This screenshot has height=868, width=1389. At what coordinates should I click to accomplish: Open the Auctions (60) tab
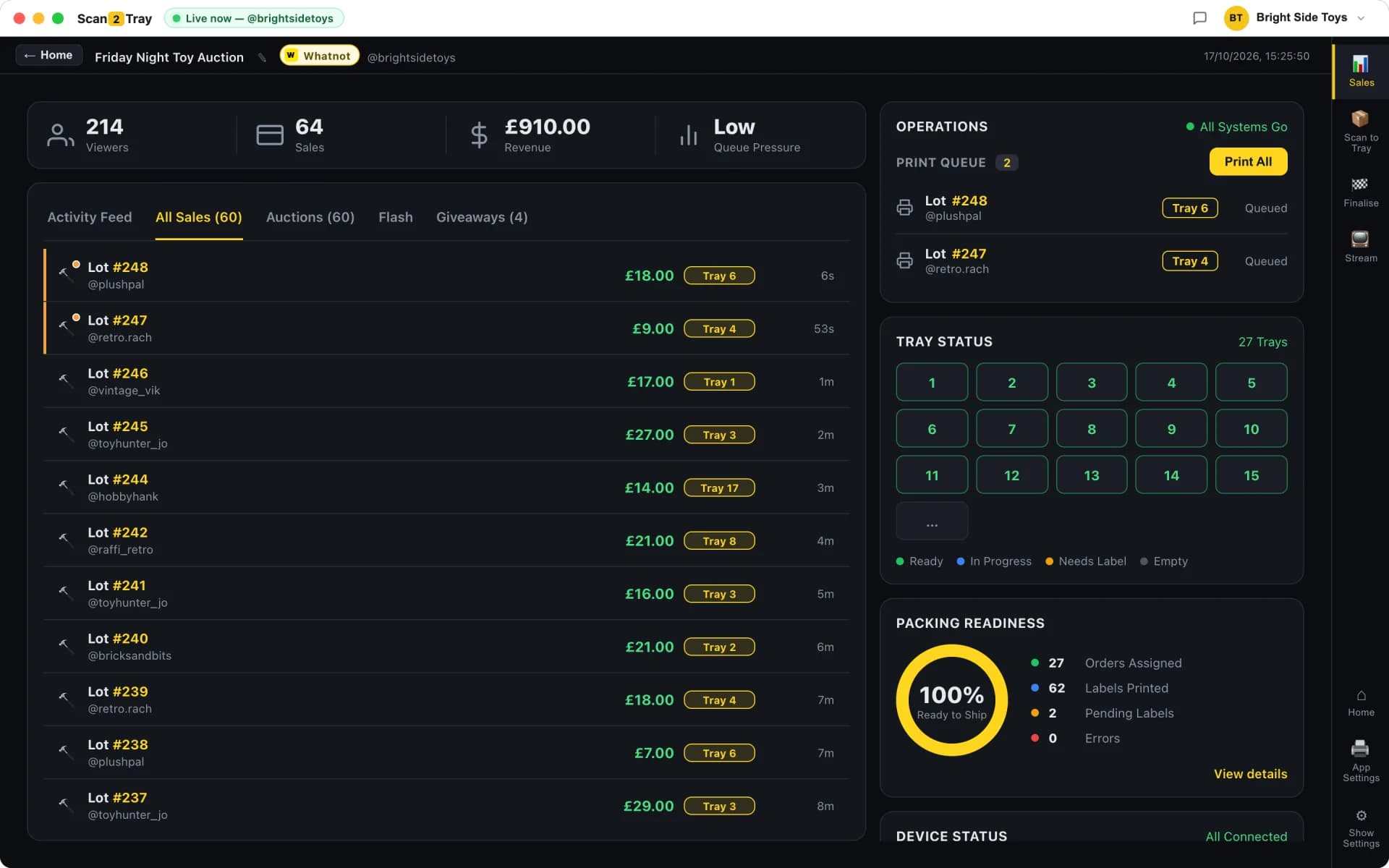pos(310,217)
